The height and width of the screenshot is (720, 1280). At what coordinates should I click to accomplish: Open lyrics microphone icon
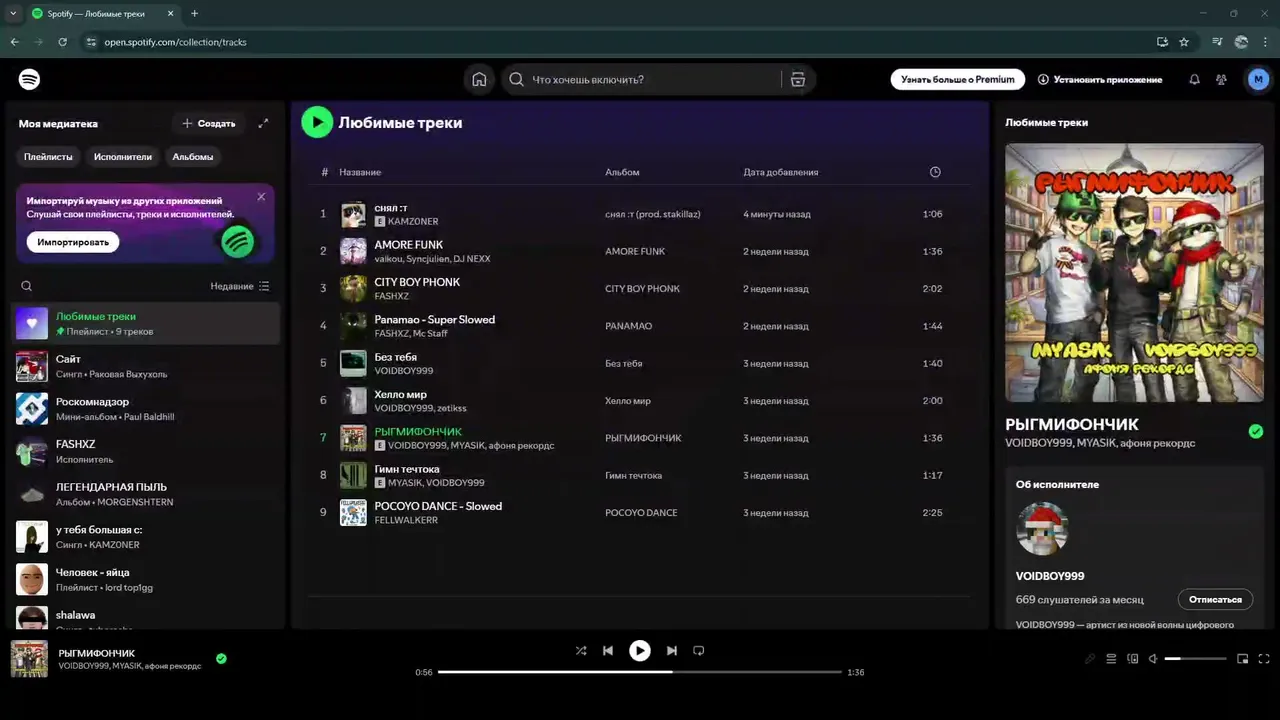point(1090,659)
